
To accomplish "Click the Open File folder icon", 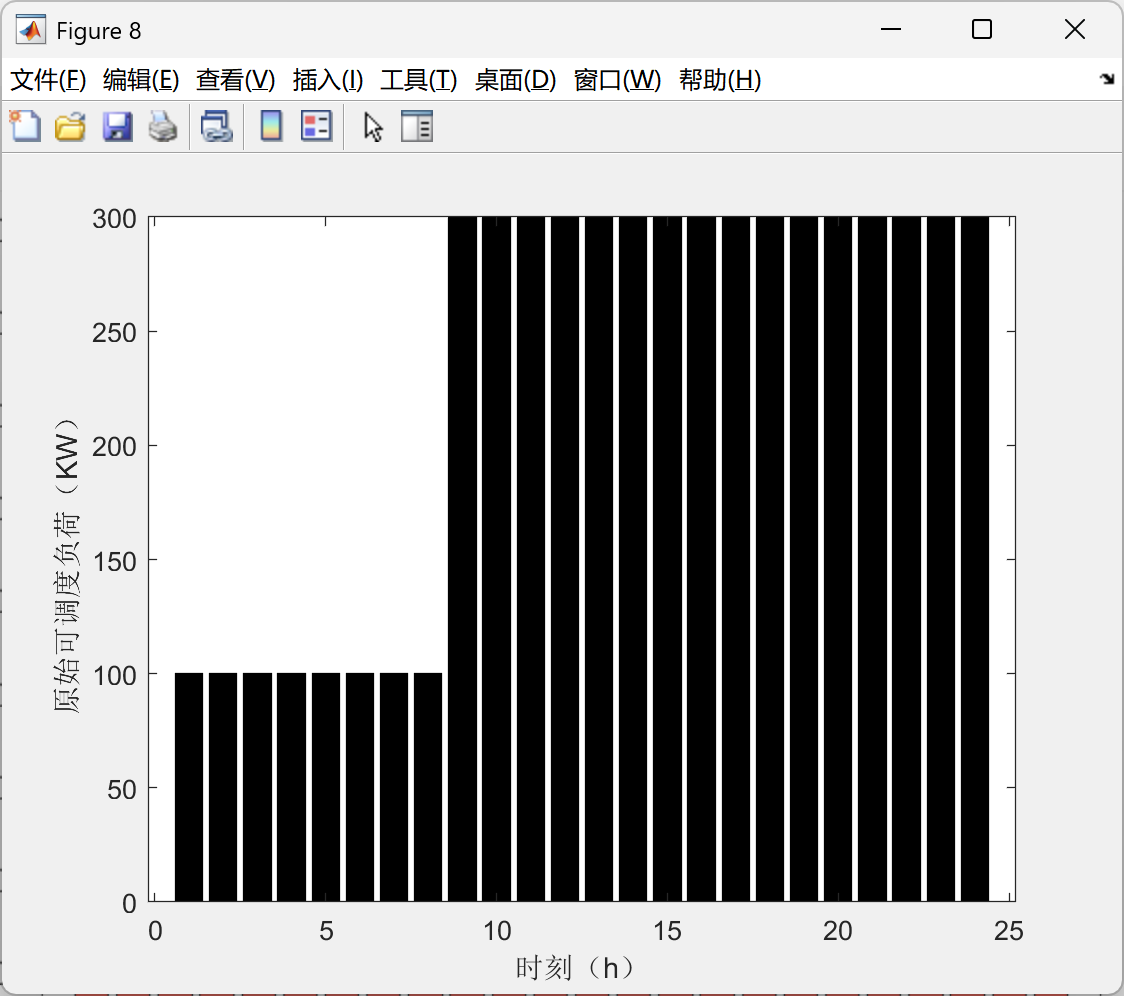I will [70, 126].
